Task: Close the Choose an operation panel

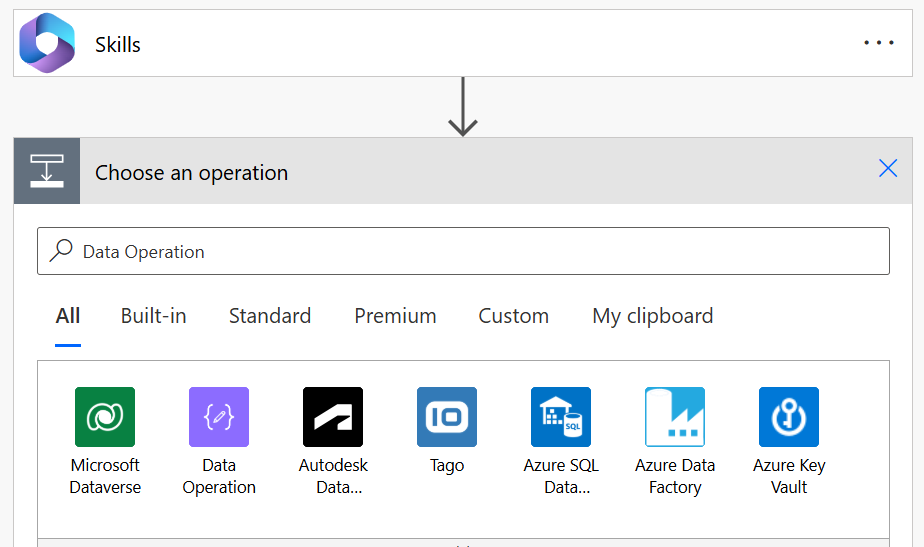Action: (x=888, y=168)
